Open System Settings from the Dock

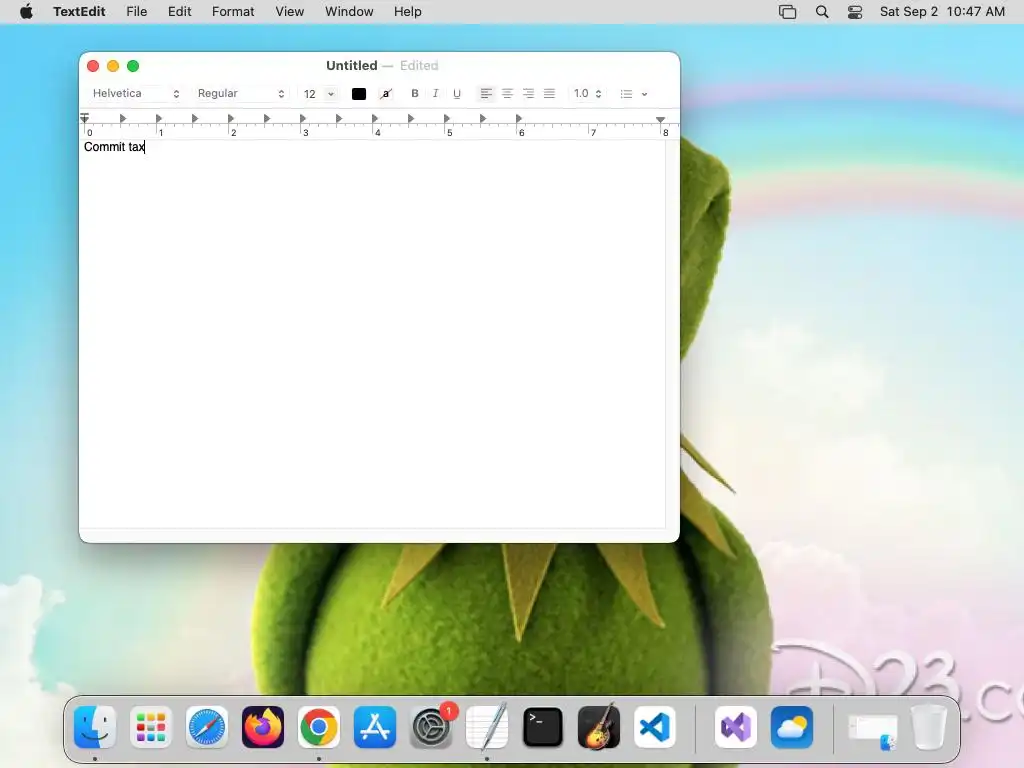coord(431,727)
